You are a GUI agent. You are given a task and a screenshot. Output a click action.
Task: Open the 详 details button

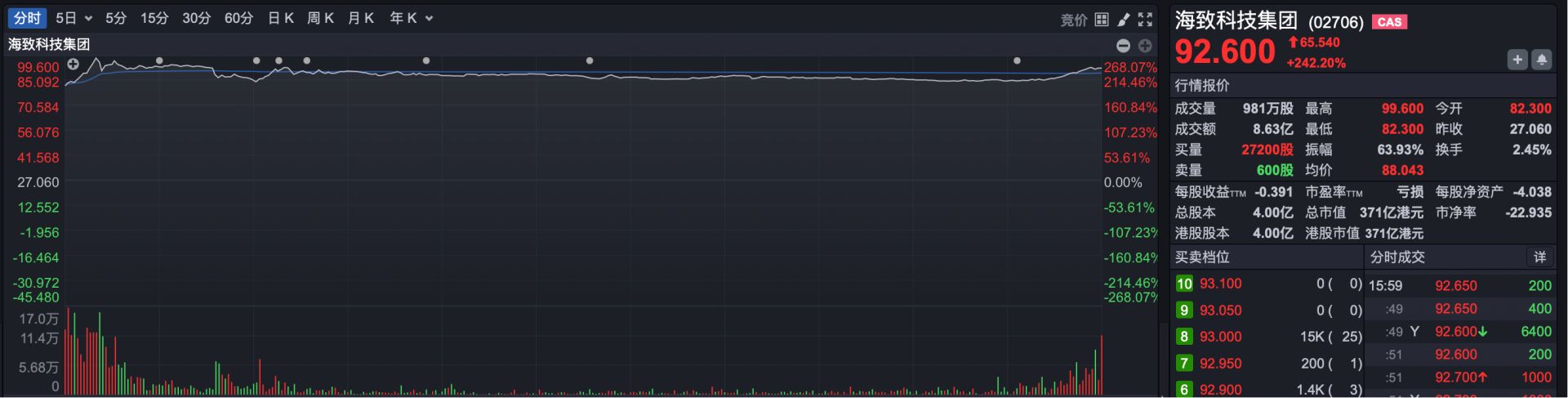pos(1539,257)
